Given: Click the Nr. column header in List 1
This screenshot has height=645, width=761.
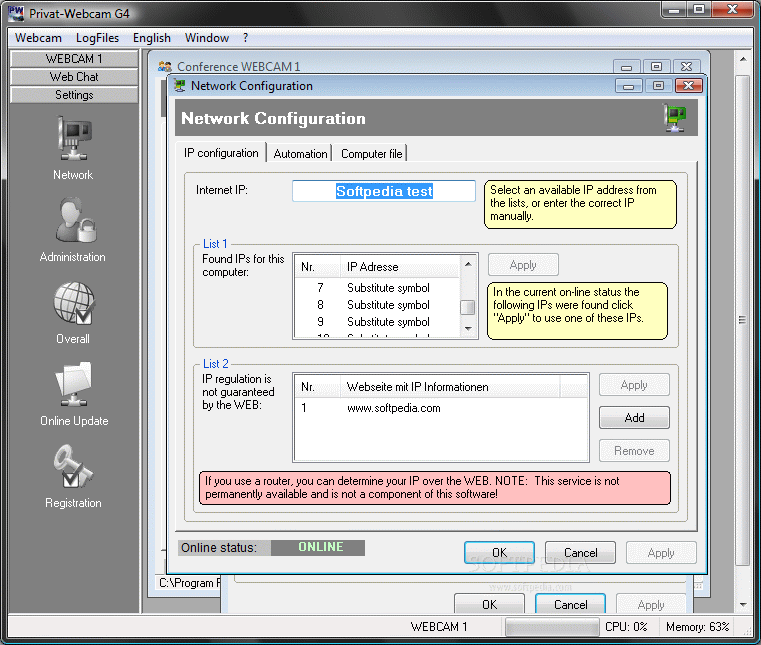Looking at the screenshot, I should point(317,267).
